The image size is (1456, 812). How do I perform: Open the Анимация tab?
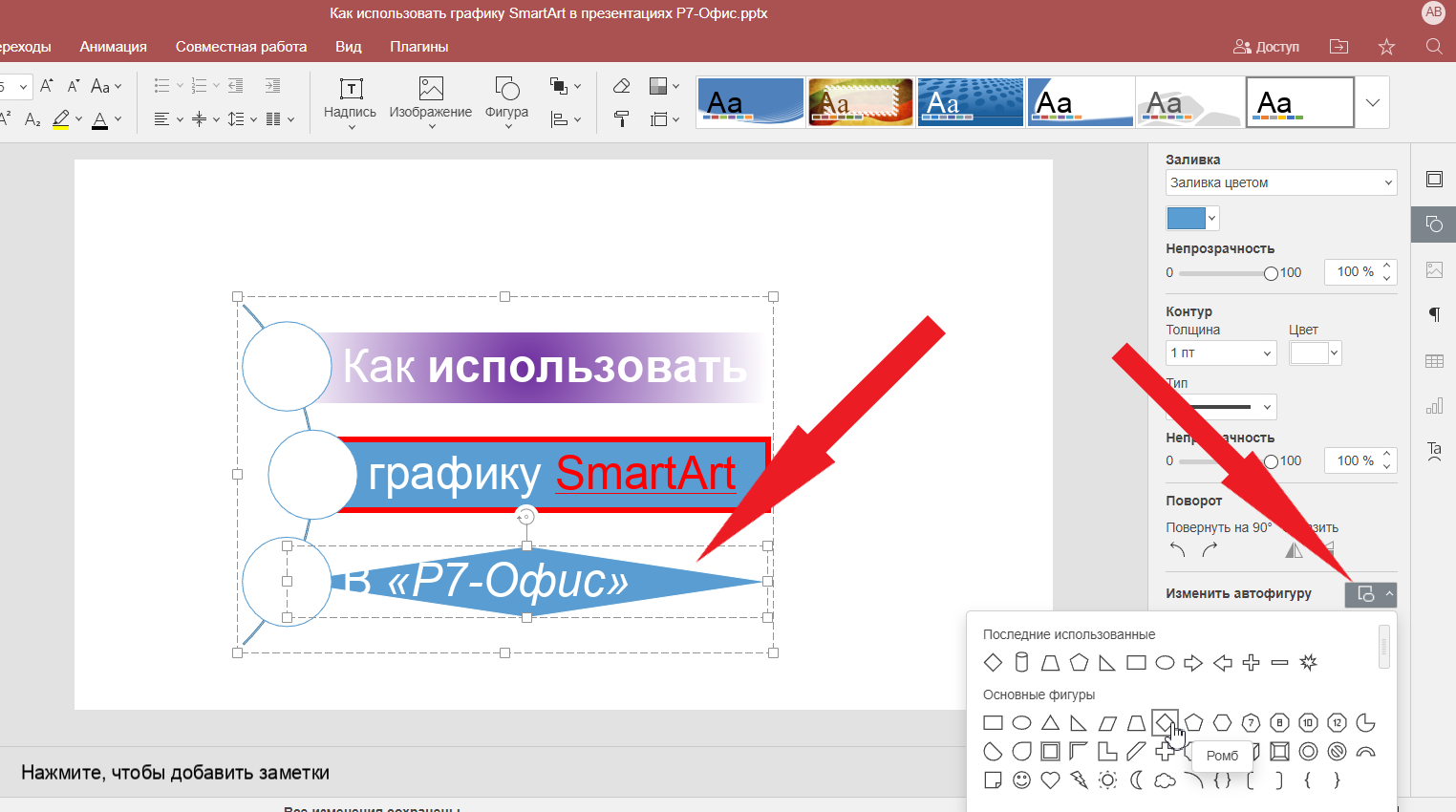tap(114, 46)
